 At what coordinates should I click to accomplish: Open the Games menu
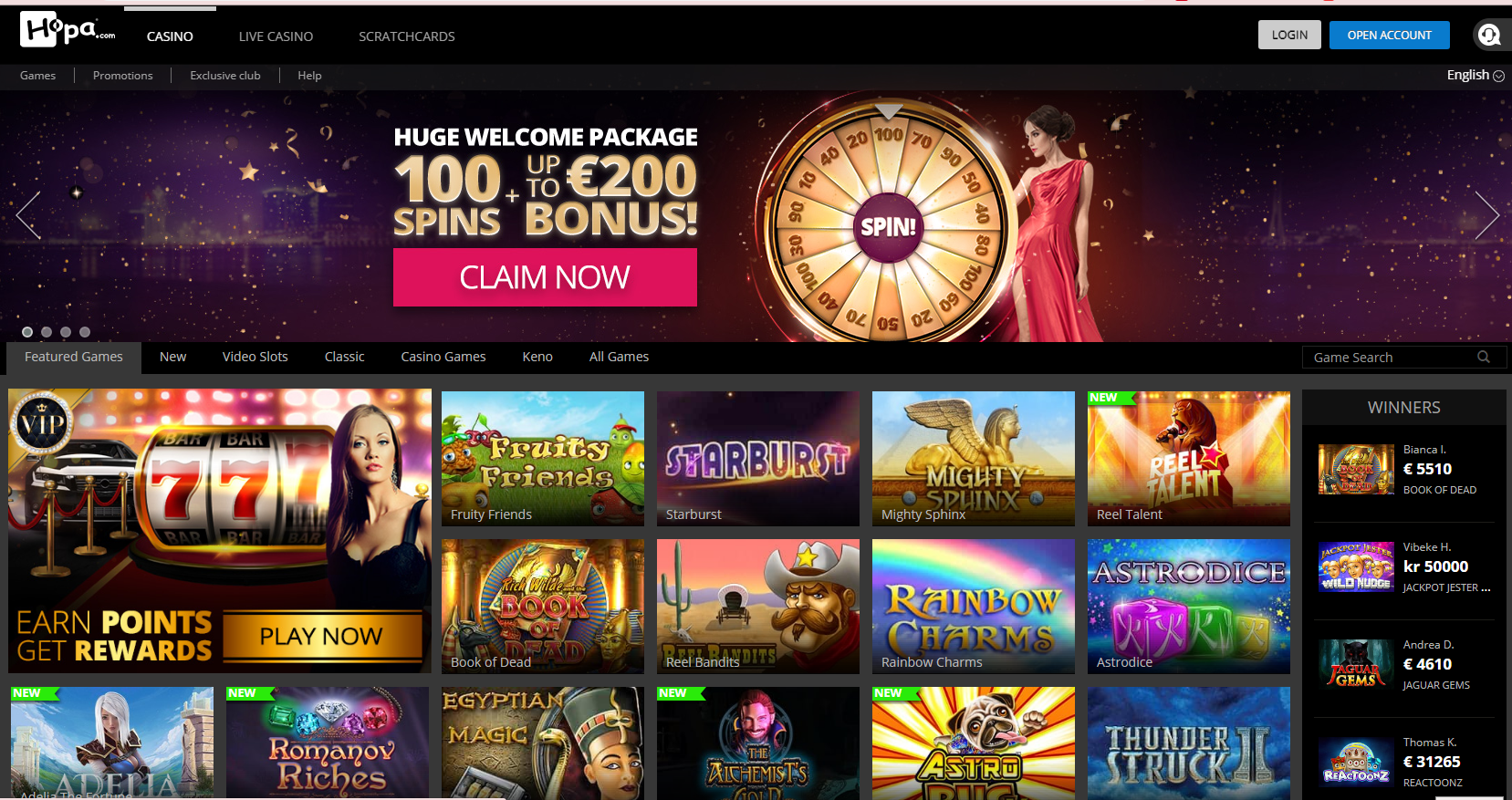37,76
